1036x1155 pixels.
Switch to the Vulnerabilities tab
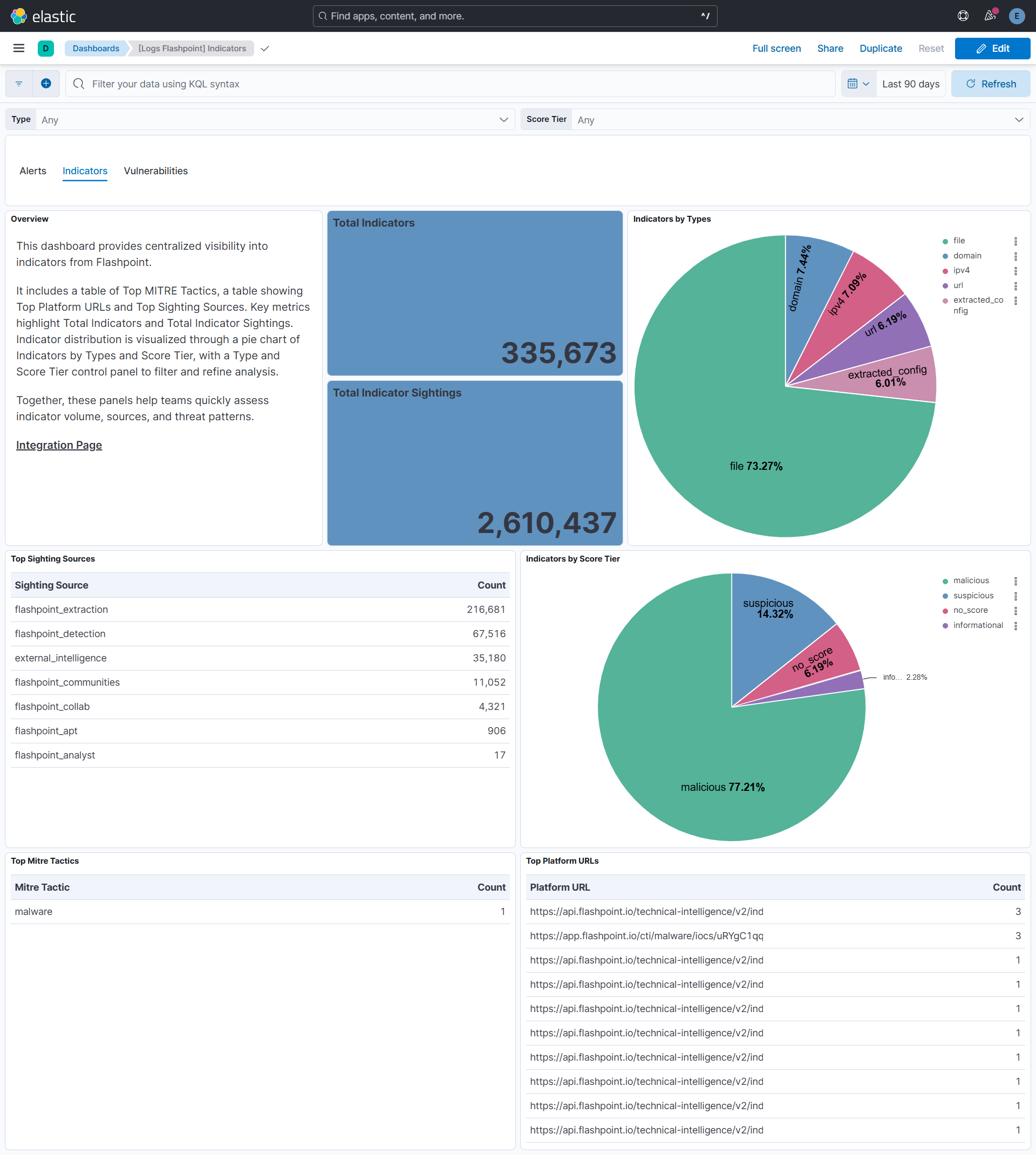pos(155,170)
